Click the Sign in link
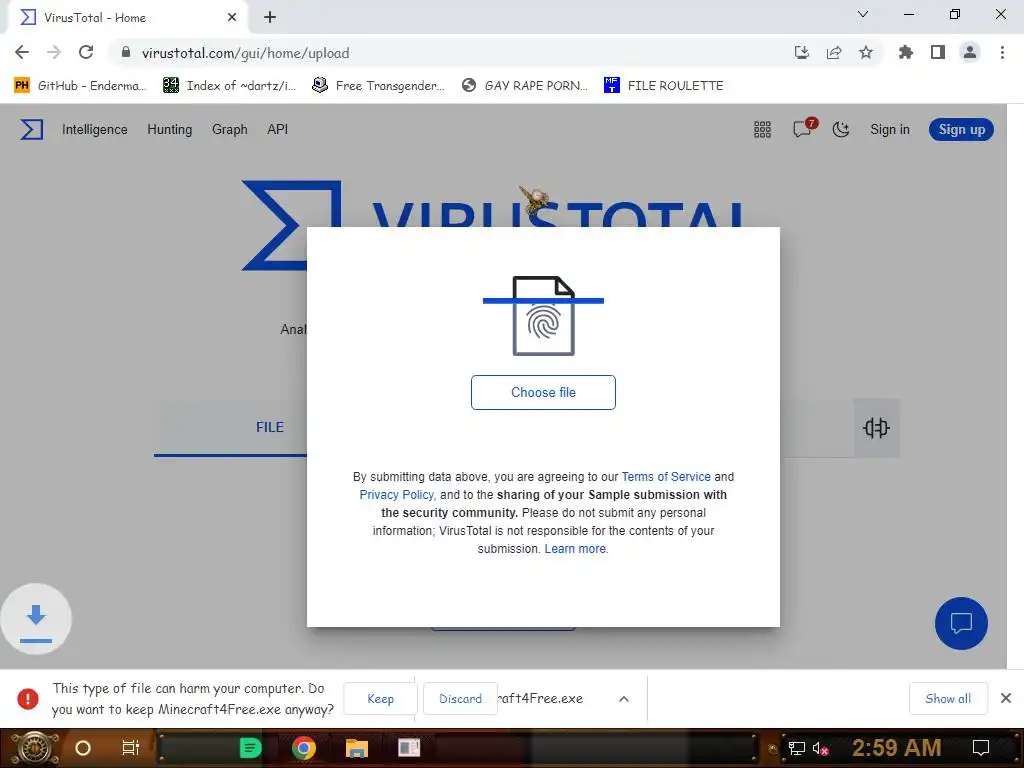Viewport: 1024px width, 768px height. point(889,129)
